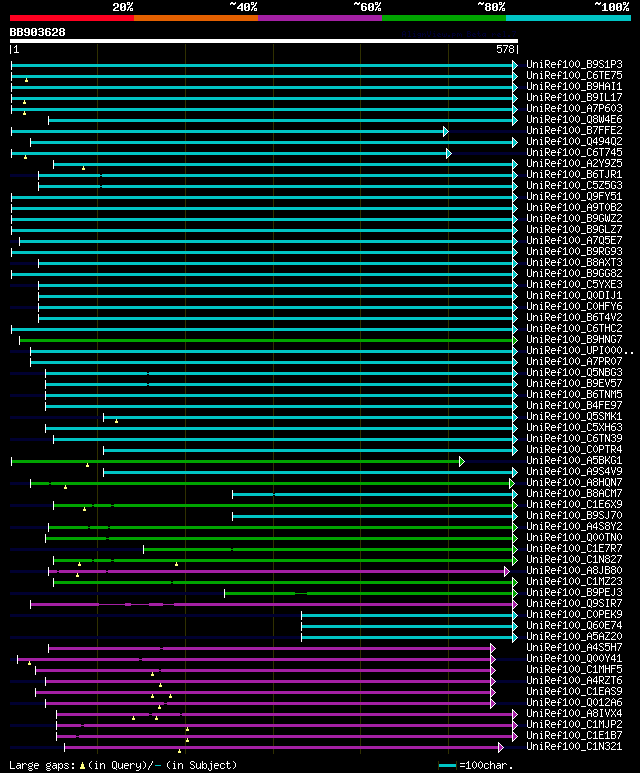Viewport: 640px width, 773px height.
Task: Select the UniRef100_Q9FY51 label
Action: pyautogui.click(x=574, y=196)
